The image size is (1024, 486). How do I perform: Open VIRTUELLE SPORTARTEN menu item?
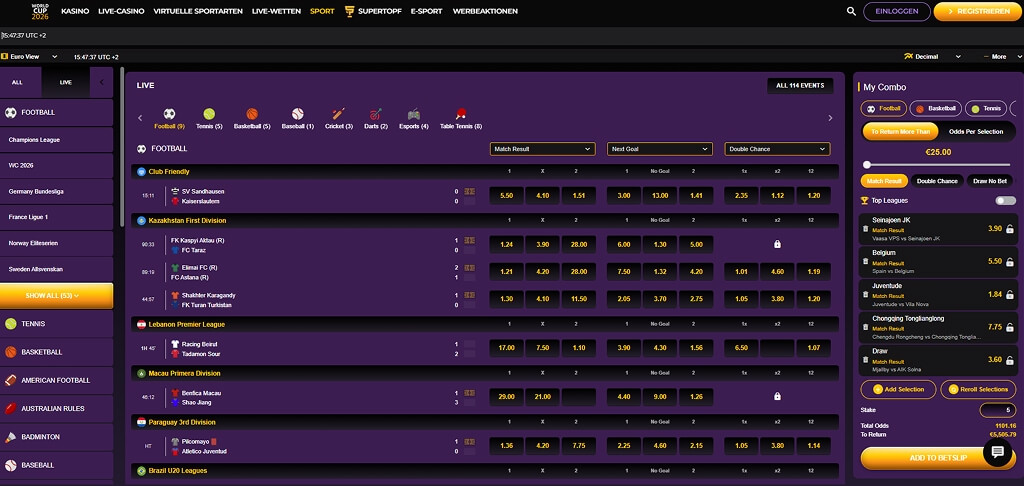coord(198,11)
